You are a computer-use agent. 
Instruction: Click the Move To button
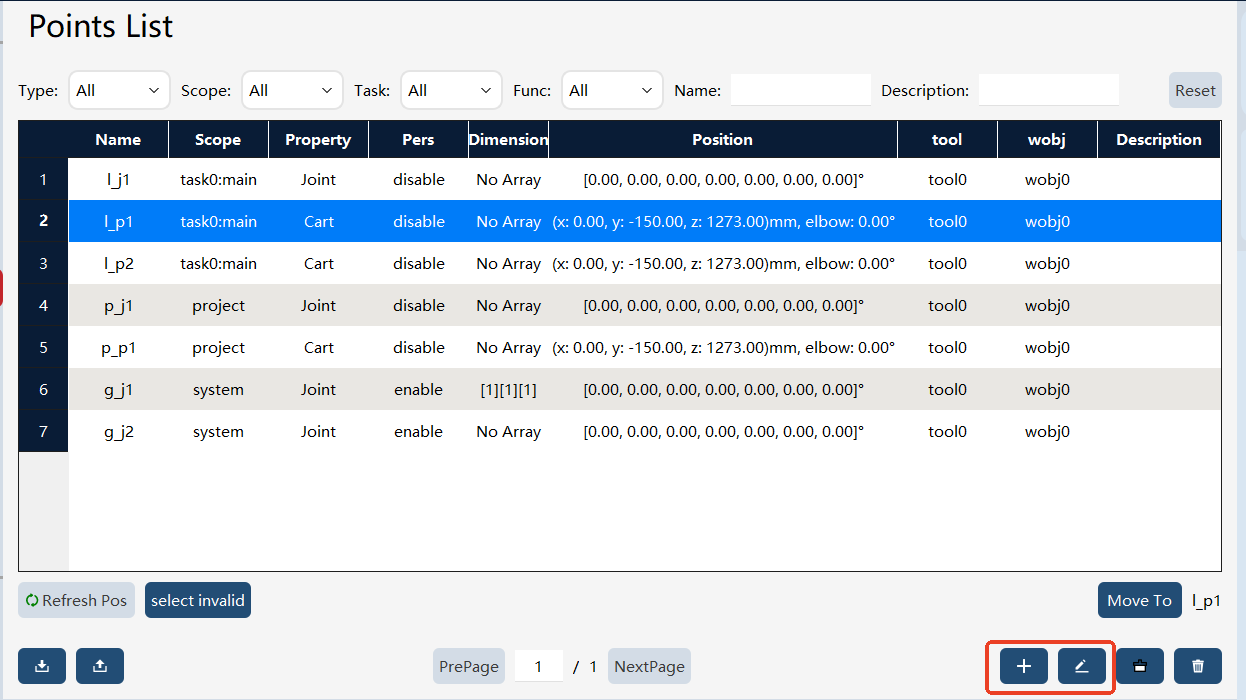pos(1139,600)
